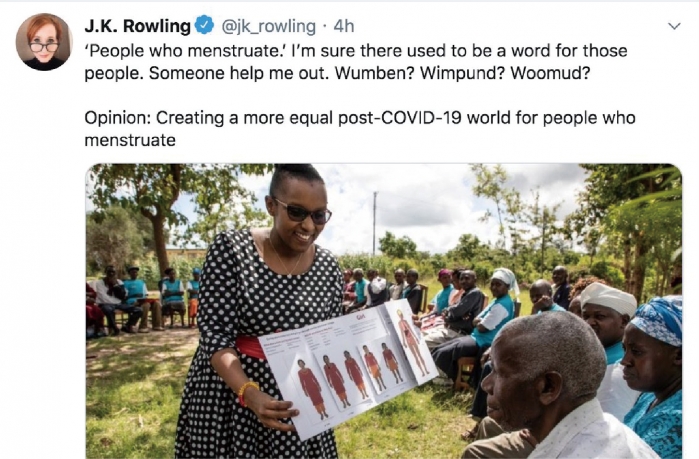Click the word 'Woomud?' in the tweet
Image resolution: width=699 pixels, height=459 pixels.
click(x=550, y=73)
